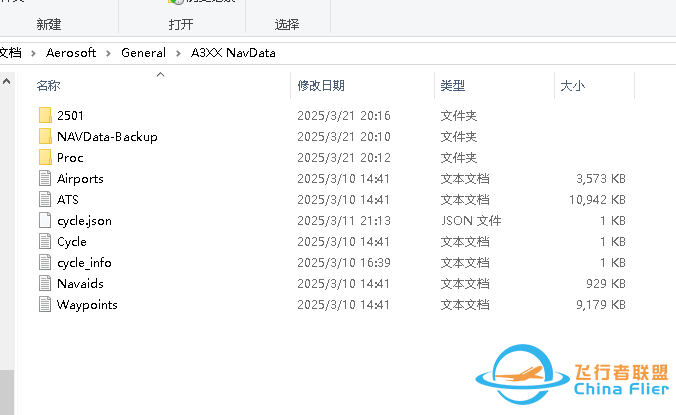The image size is (676, 415).
Task: Navigate to Aerosoft in the address bar
Action: 71,53
